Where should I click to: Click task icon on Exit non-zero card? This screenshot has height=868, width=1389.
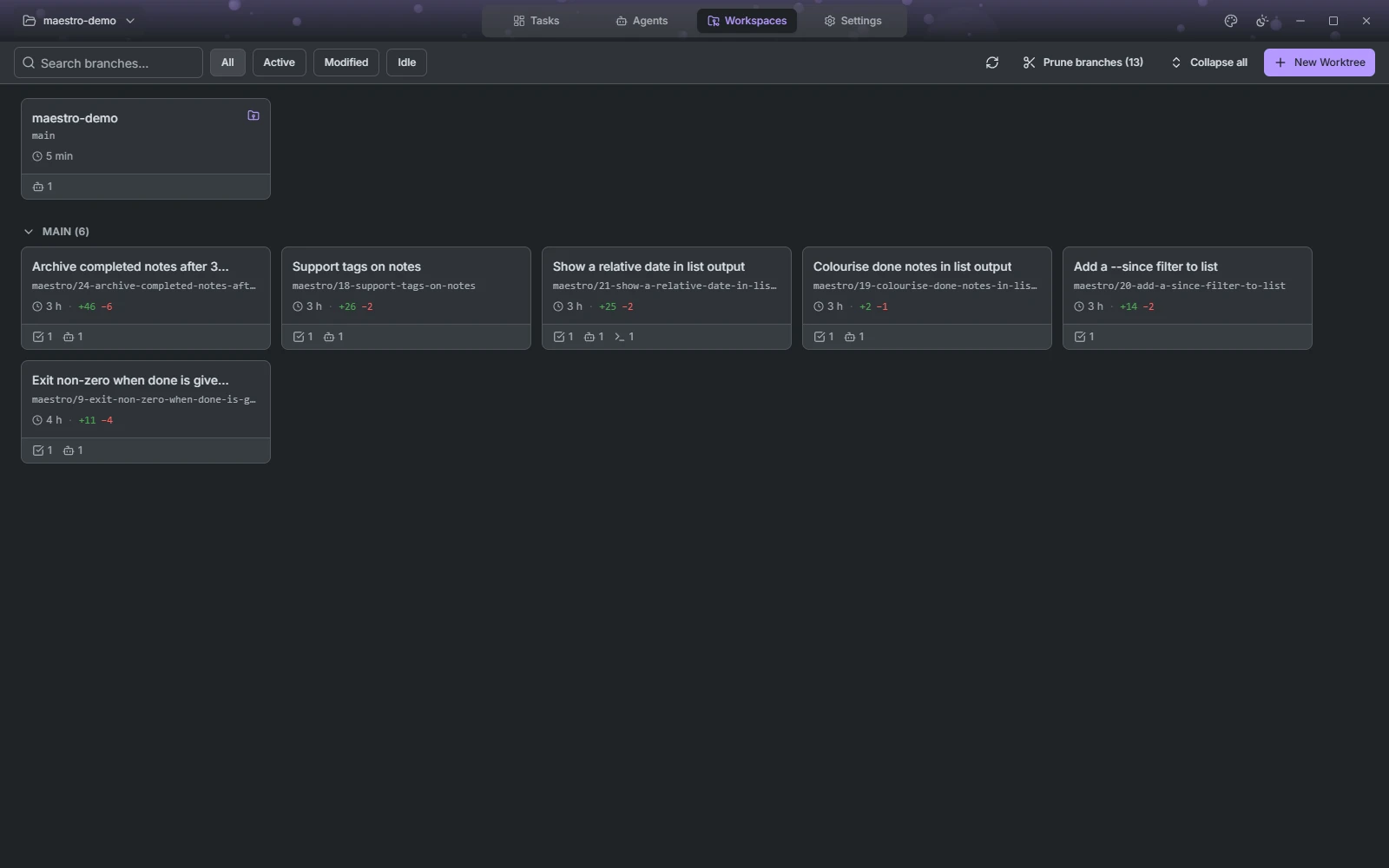pos(38,450)
